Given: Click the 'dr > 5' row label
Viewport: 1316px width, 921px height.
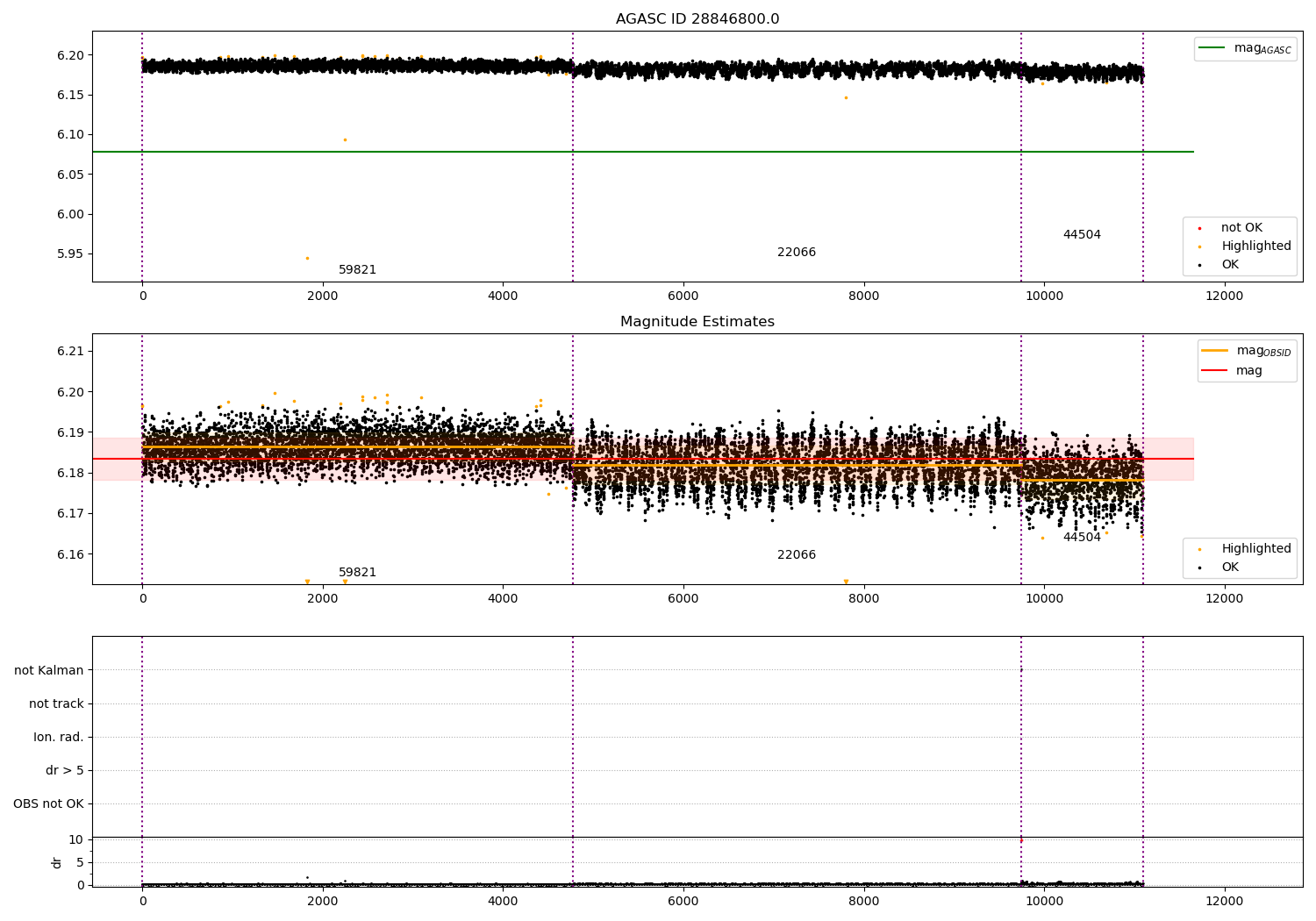Looking at the screenshot, I should click(65, 771).
